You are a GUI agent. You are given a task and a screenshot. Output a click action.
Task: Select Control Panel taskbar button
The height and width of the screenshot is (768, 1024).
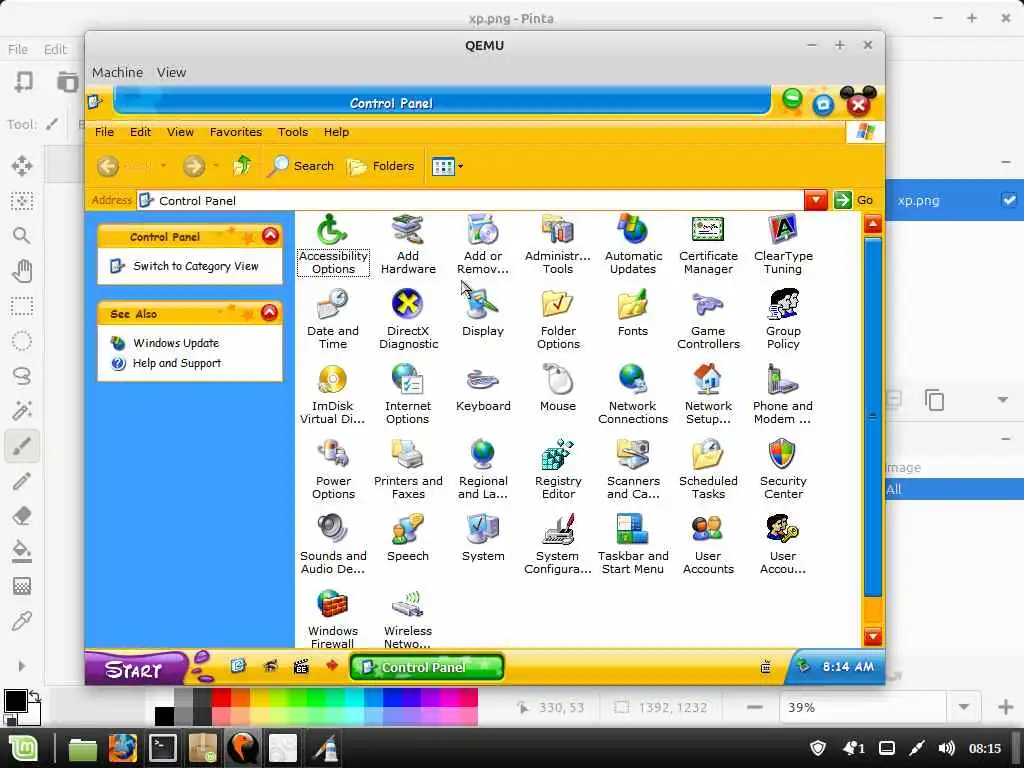pos(427,667)
